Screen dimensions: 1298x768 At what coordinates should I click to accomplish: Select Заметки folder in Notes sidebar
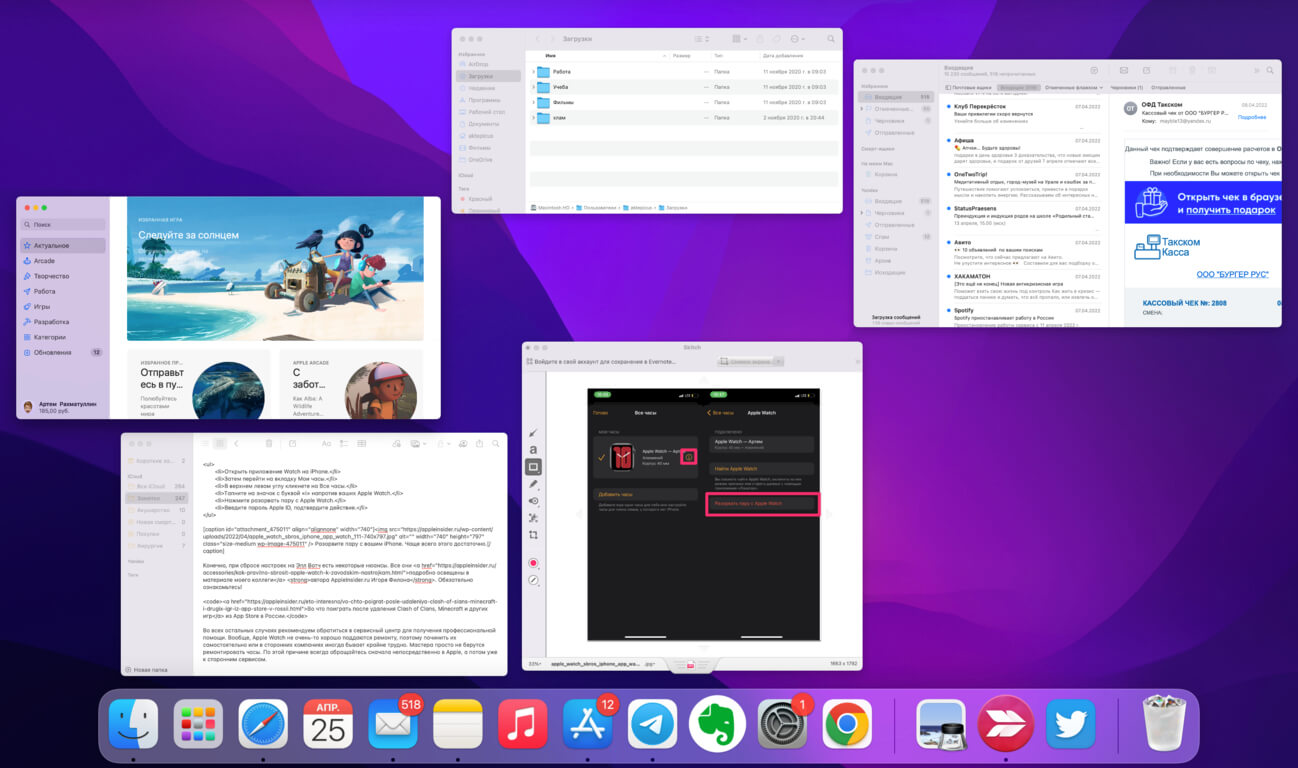pos(157,498)
